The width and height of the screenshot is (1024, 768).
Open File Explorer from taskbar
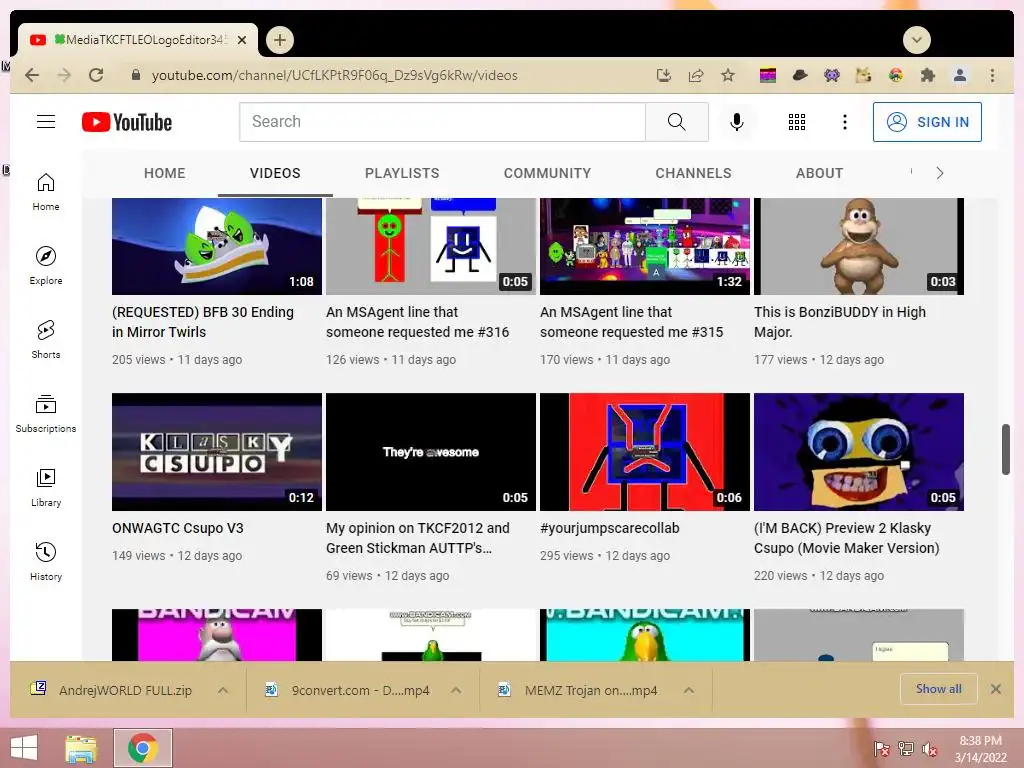coord(81,748)
